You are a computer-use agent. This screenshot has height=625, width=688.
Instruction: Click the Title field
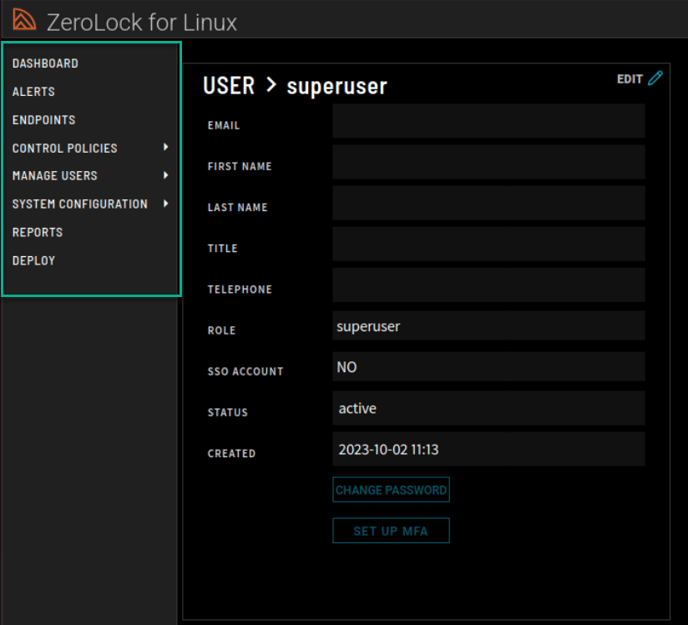(x=489, y=244)
